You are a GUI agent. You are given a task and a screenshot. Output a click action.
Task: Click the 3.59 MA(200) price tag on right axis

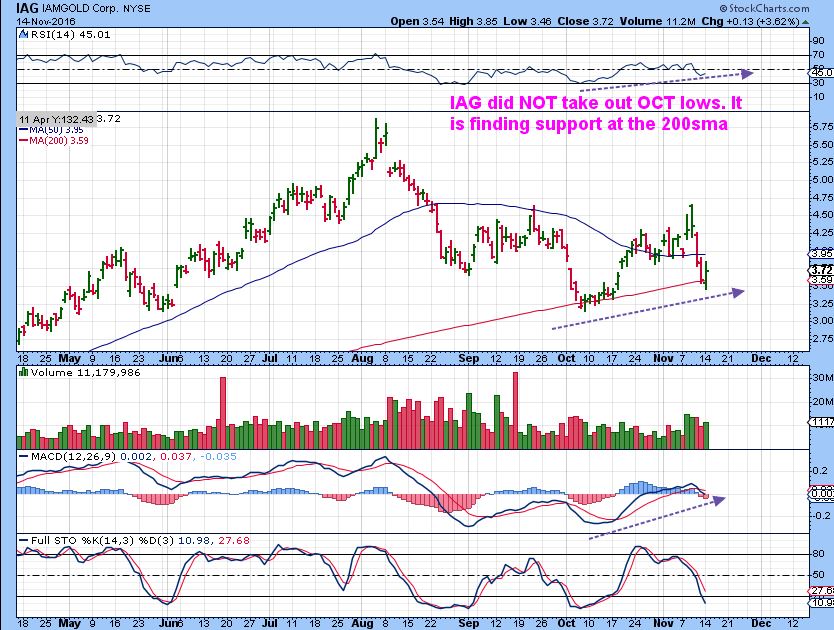click(822, 280)
